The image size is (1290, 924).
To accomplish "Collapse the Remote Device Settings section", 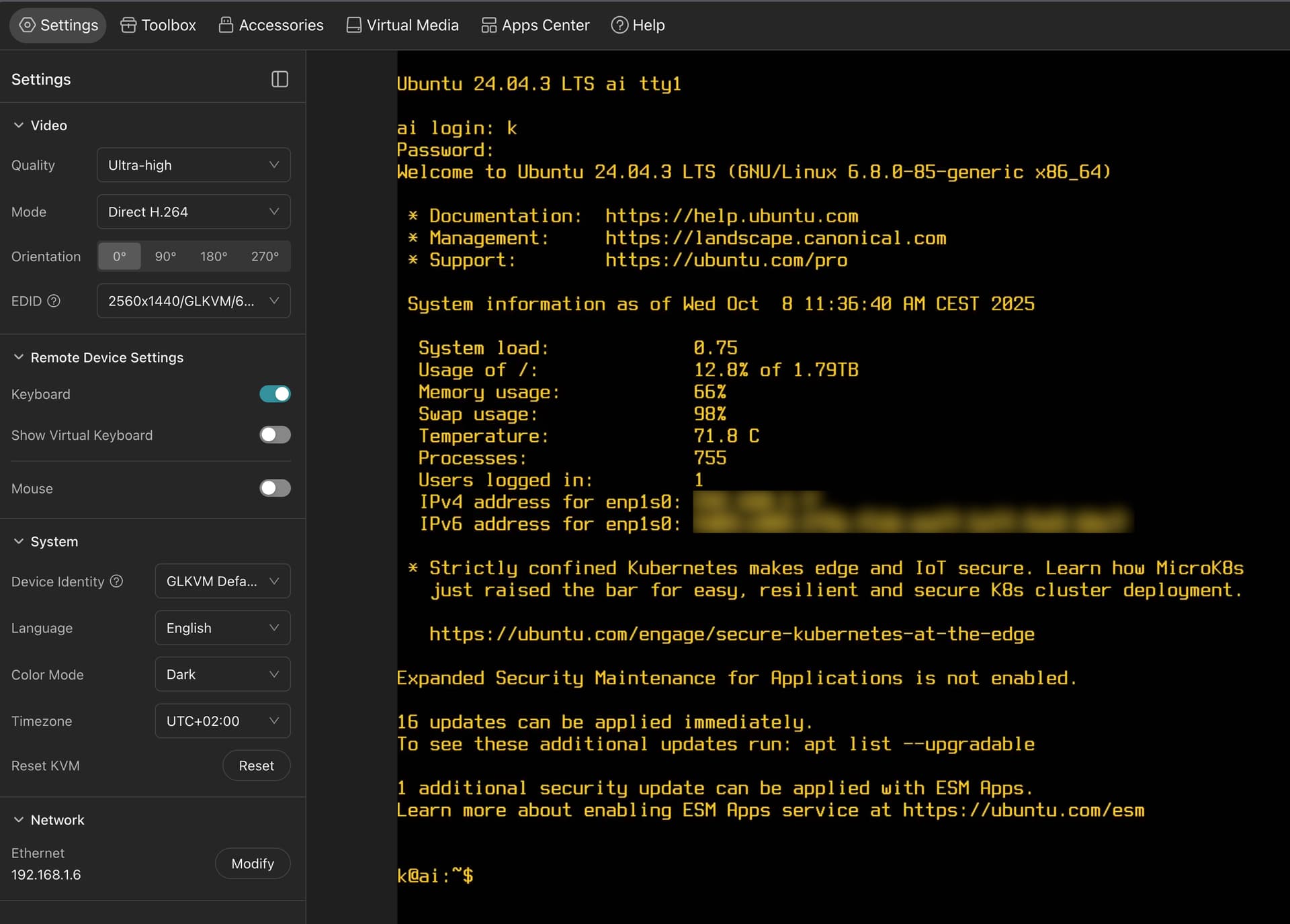I will (19, 357).
